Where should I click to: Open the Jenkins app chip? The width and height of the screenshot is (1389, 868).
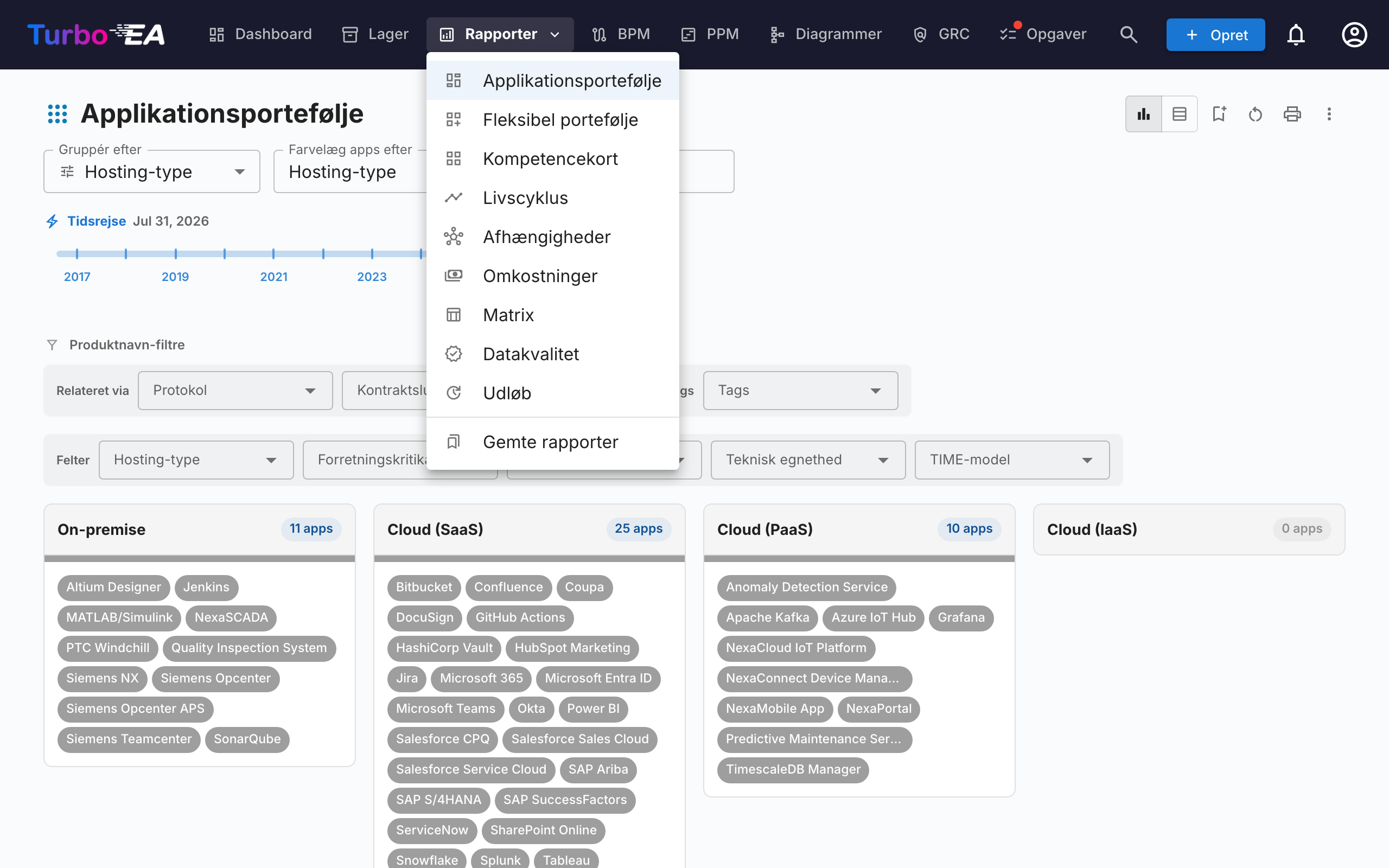pyautogui.click(x=206, y=588)
